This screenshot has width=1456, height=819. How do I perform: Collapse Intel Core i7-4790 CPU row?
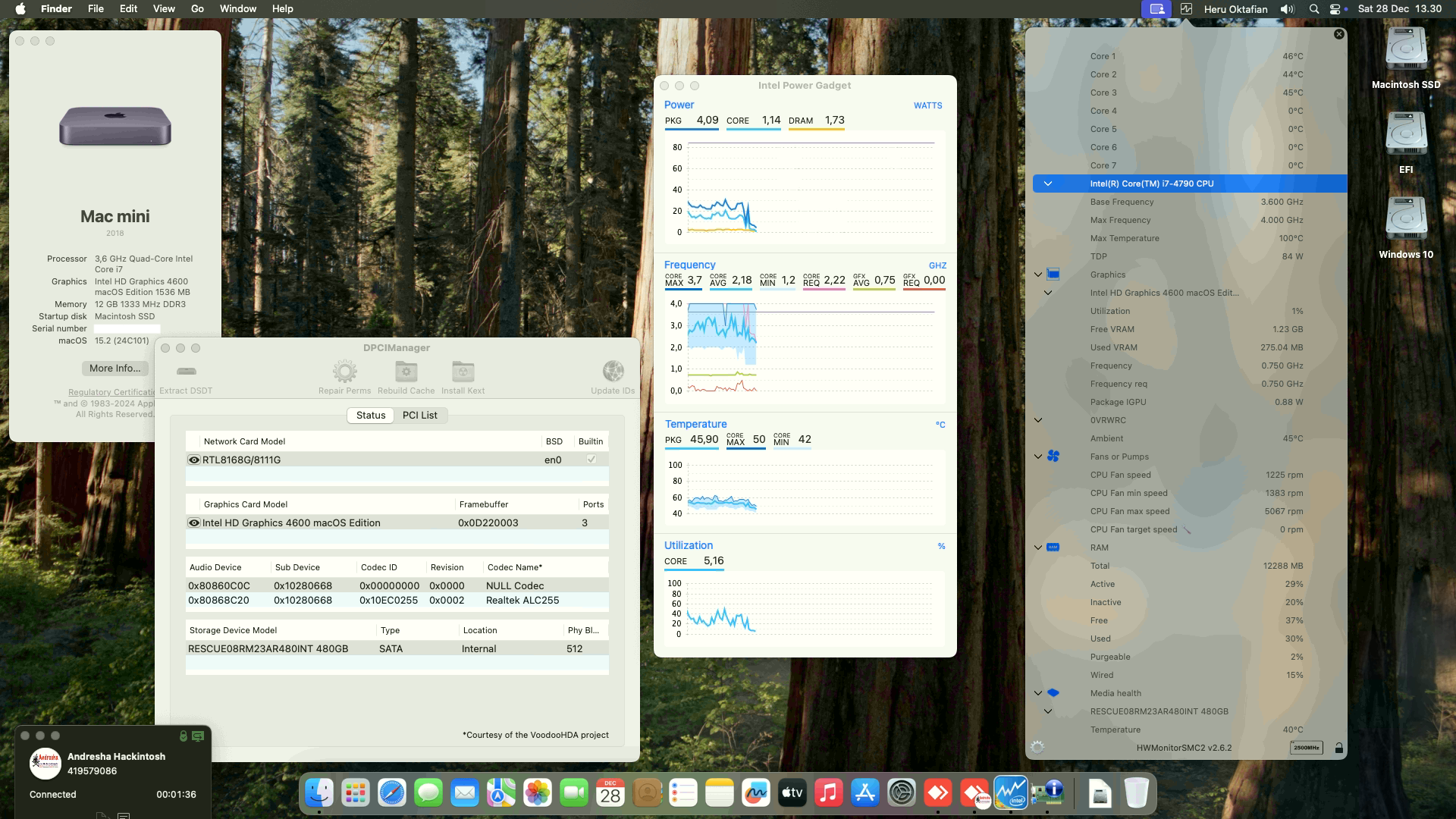click(1048, 184)
